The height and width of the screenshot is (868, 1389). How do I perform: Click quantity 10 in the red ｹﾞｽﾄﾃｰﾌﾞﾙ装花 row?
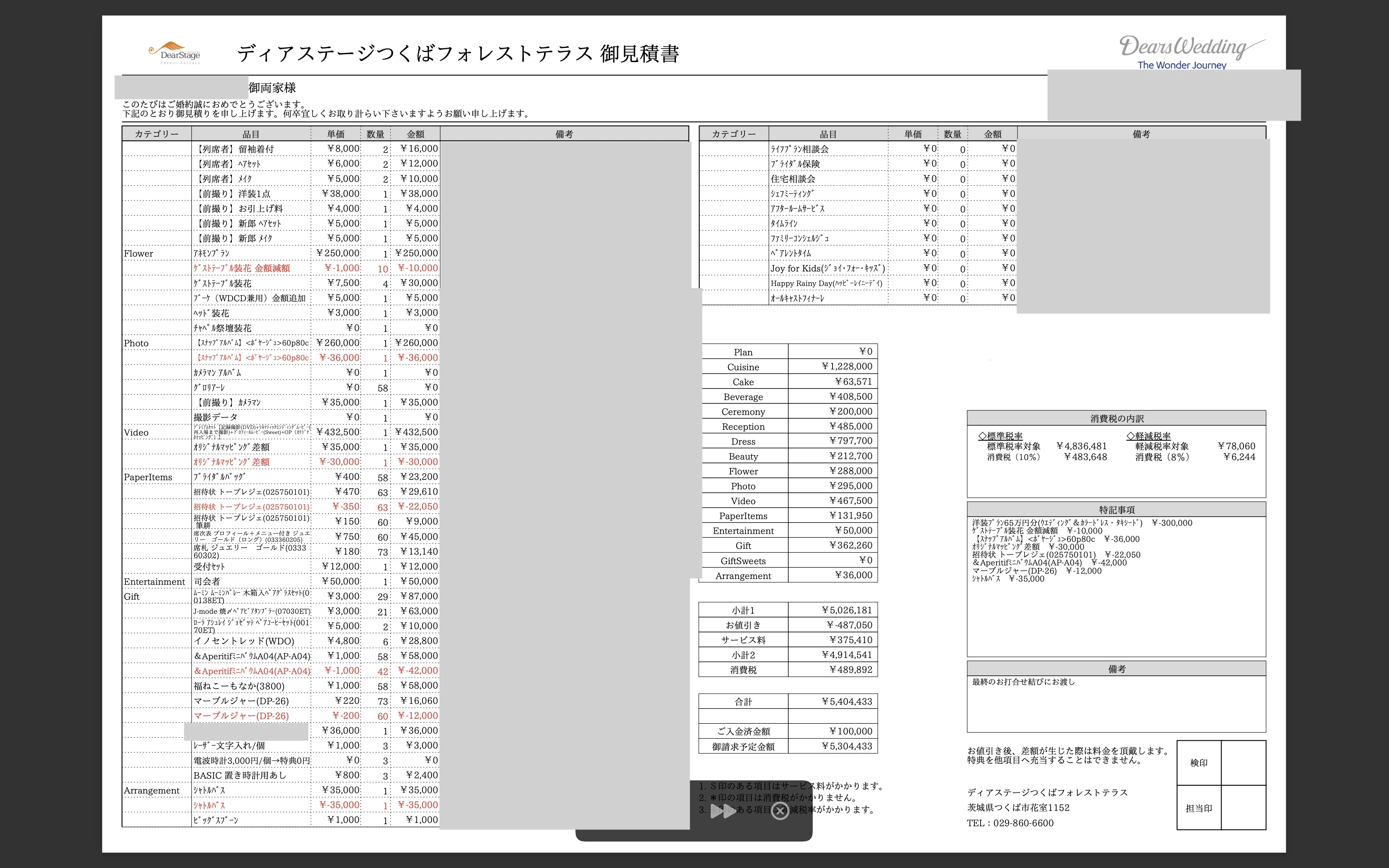pyautogui.click(x=383, y=269)
